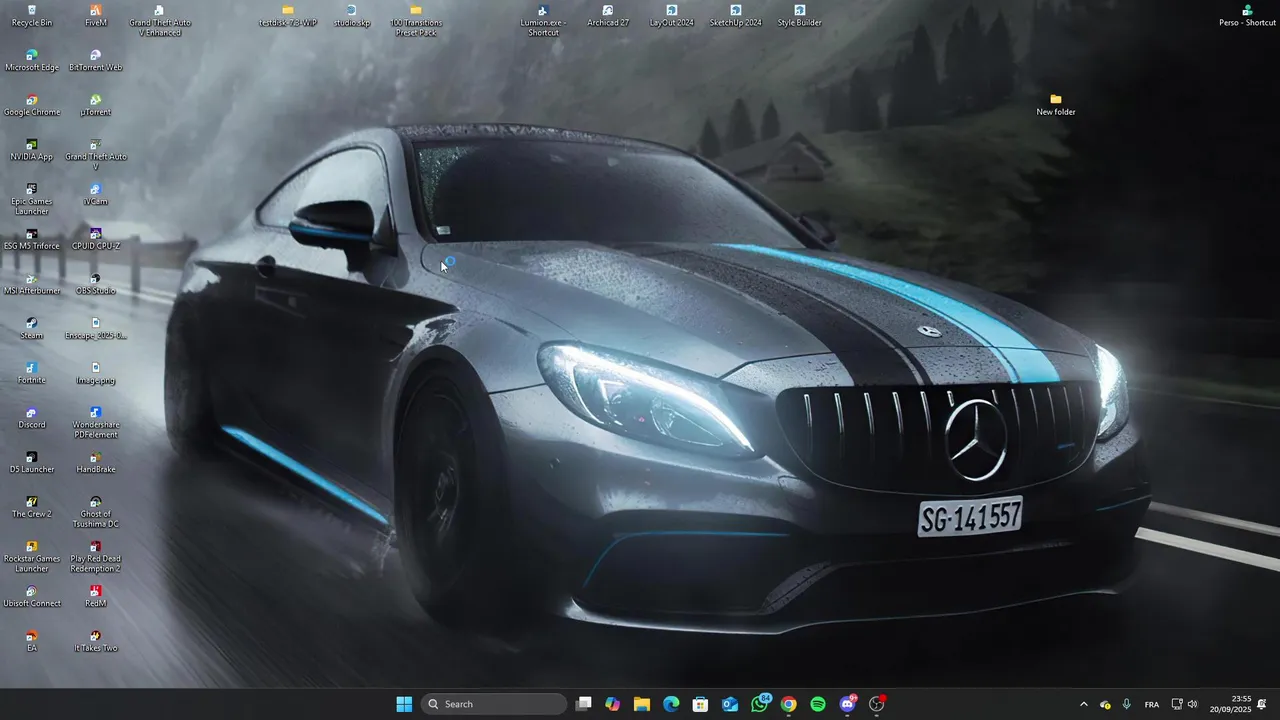The height and width of the screenshot is (720, 1280).
Task: Select the Style Builder desktop icon
Action: pyautogui.click(x=800, y=16)
